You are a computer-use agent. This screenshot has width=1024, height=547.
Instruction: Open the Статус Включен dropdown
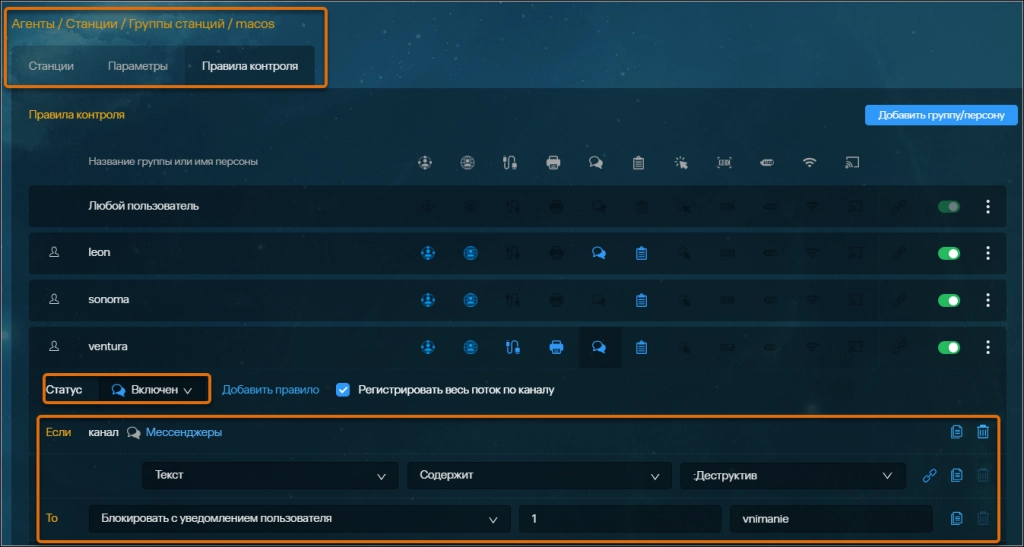pos(152,390)
